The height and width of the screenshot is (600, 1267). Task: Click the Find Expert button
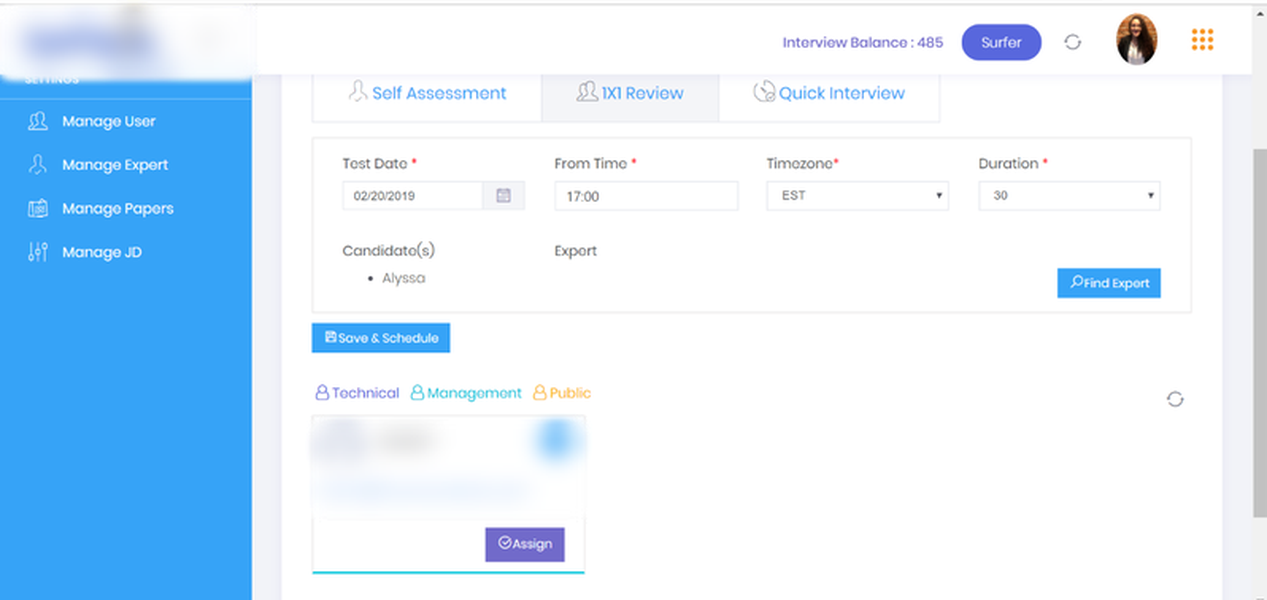[x=1109, y=283]
